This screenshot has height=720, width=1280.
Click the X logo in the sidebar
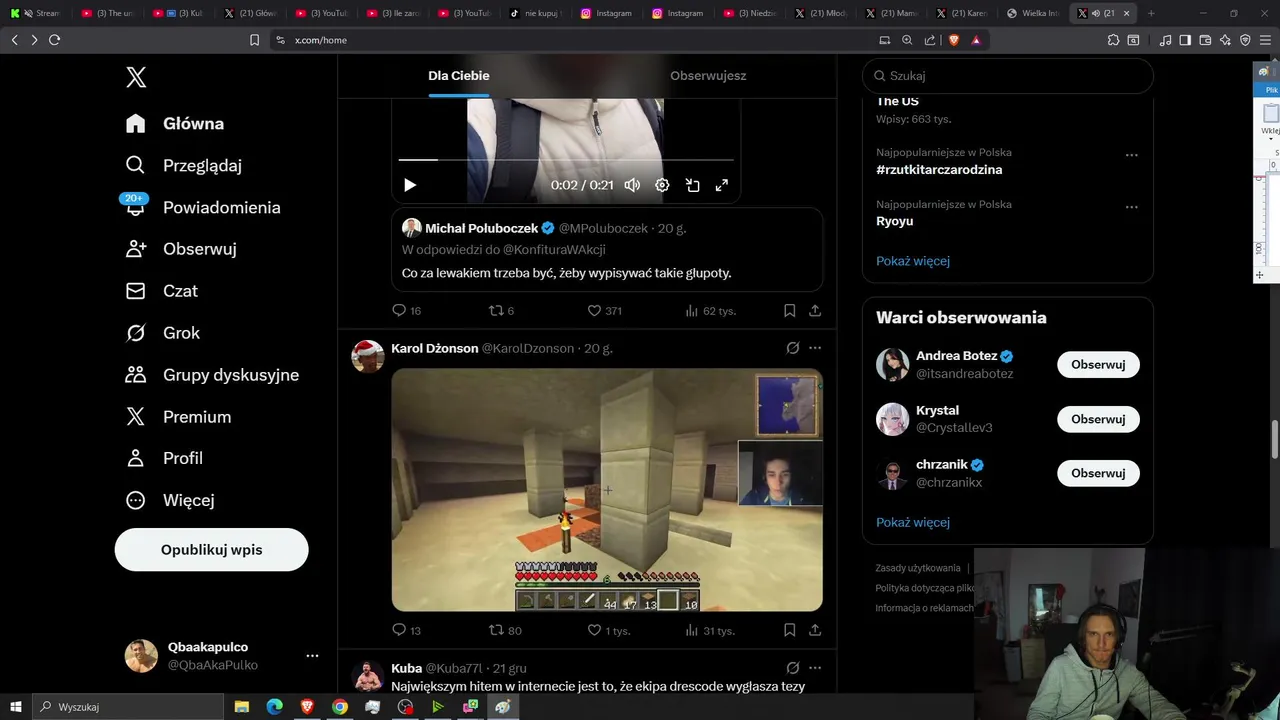point(136,77)
